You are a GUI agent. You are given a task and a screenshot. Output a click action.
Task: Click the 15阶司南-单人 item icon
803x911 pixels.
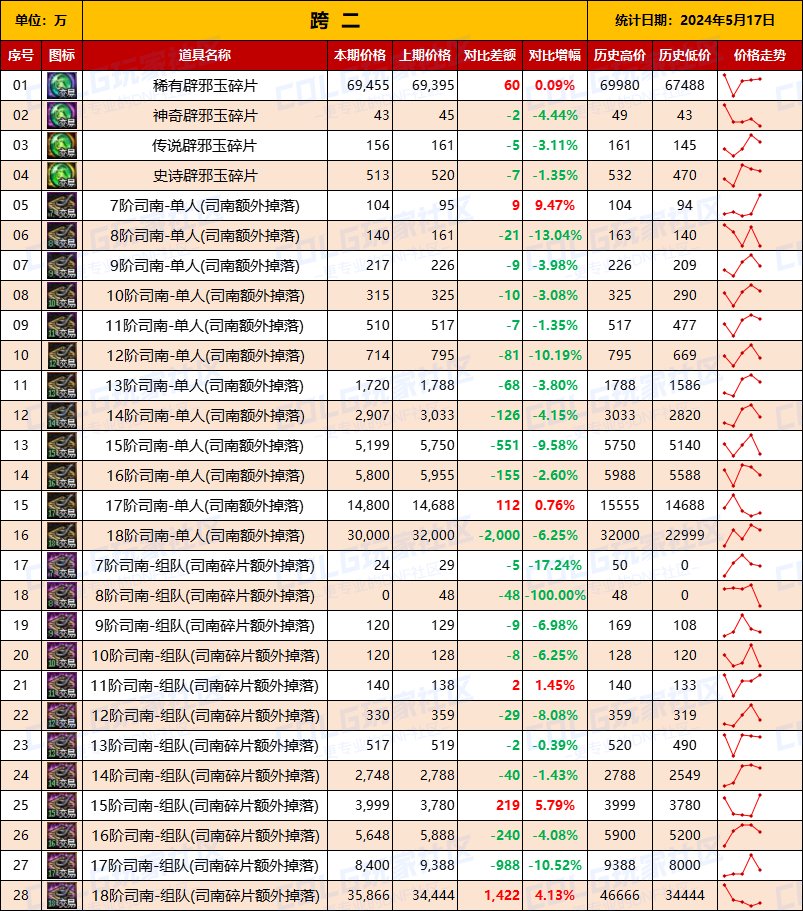click(x=62, y=446)
